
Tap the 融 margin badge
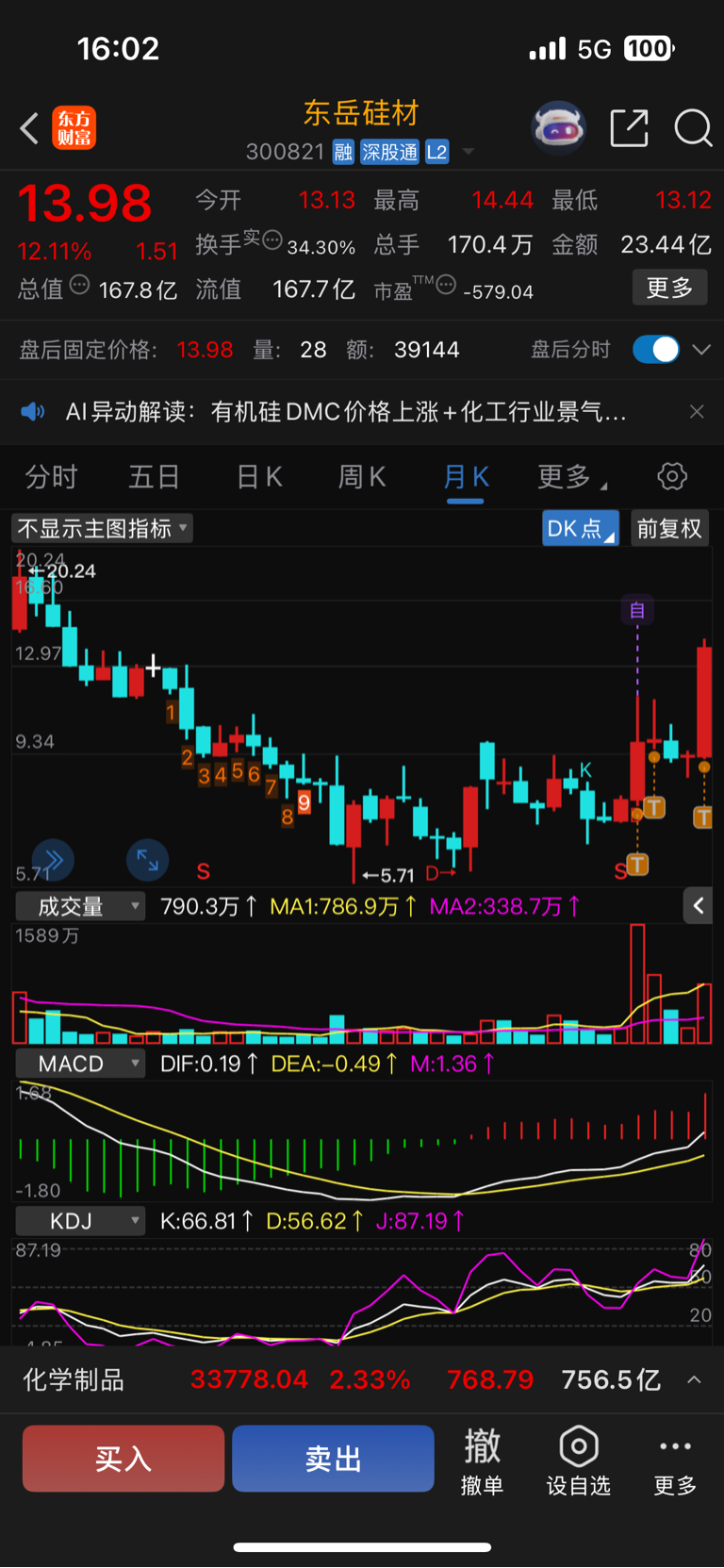pos(343,152)
